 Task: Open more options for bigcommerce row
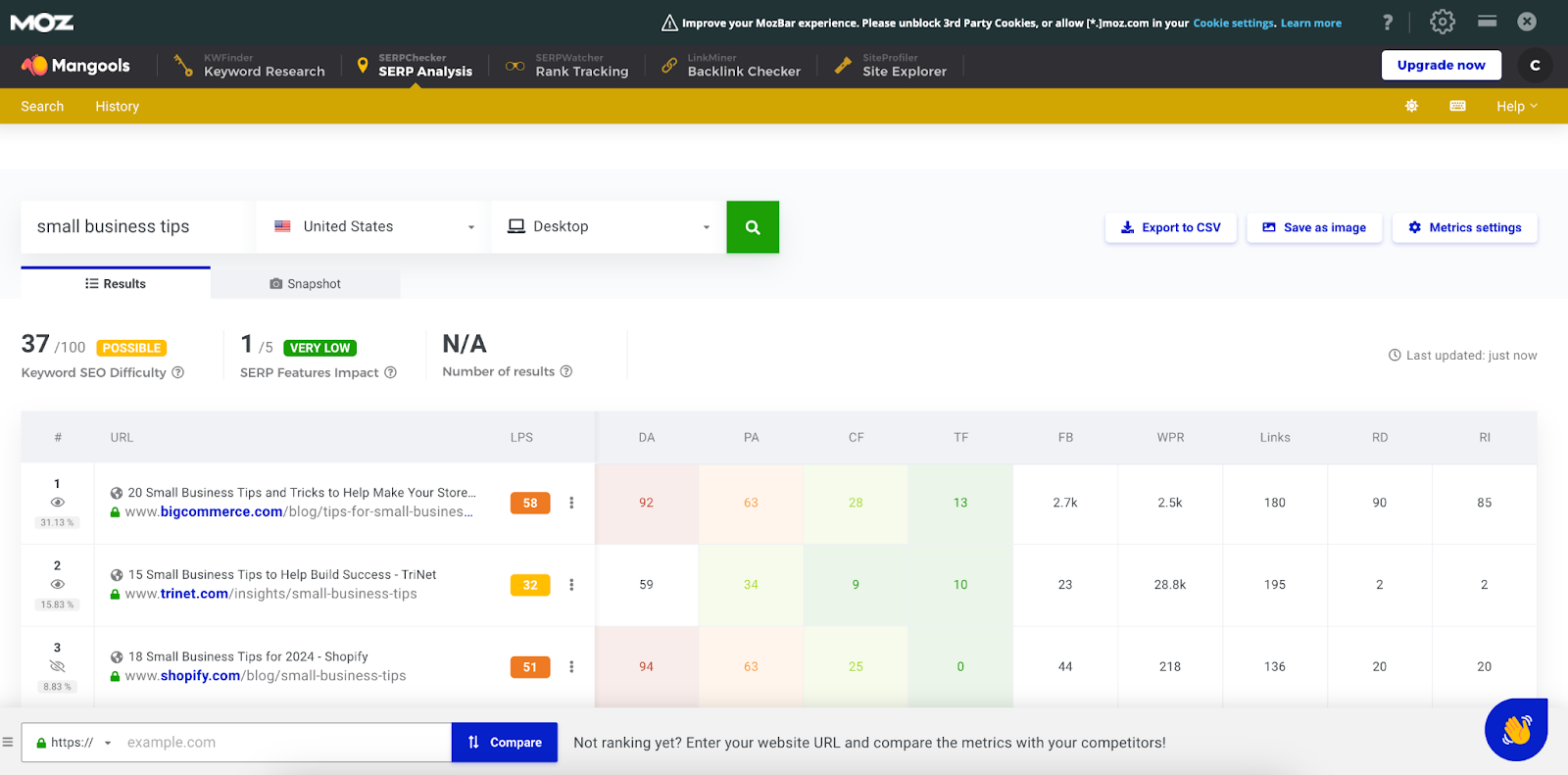pos(571,503)
